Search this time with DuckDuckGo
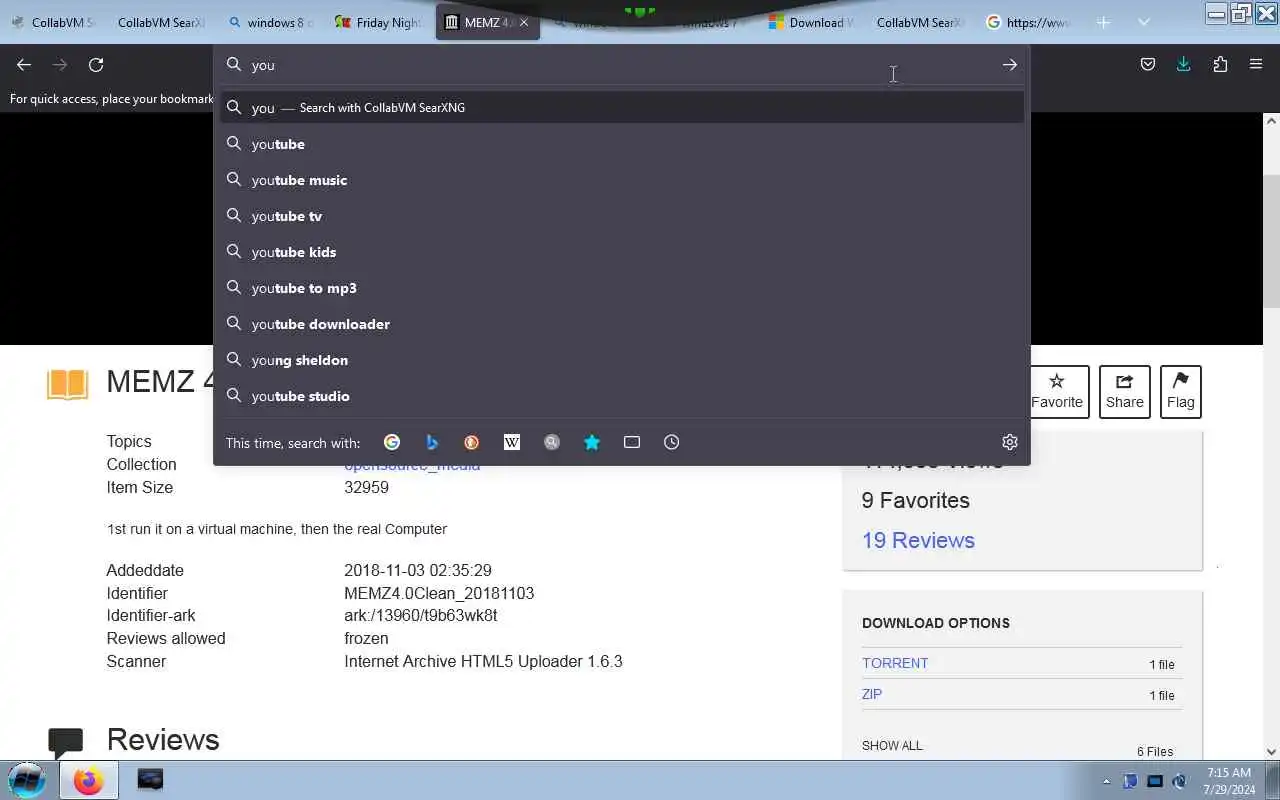The image size is (1280, 800). pos(472,442)
